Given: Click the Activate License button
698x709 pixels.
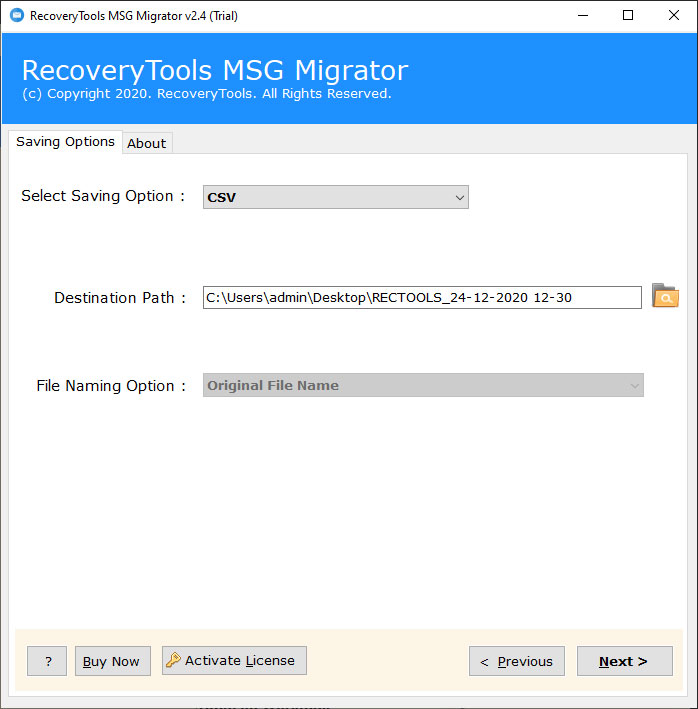Looking at the screenshot, I should click(x=234, y=661).
